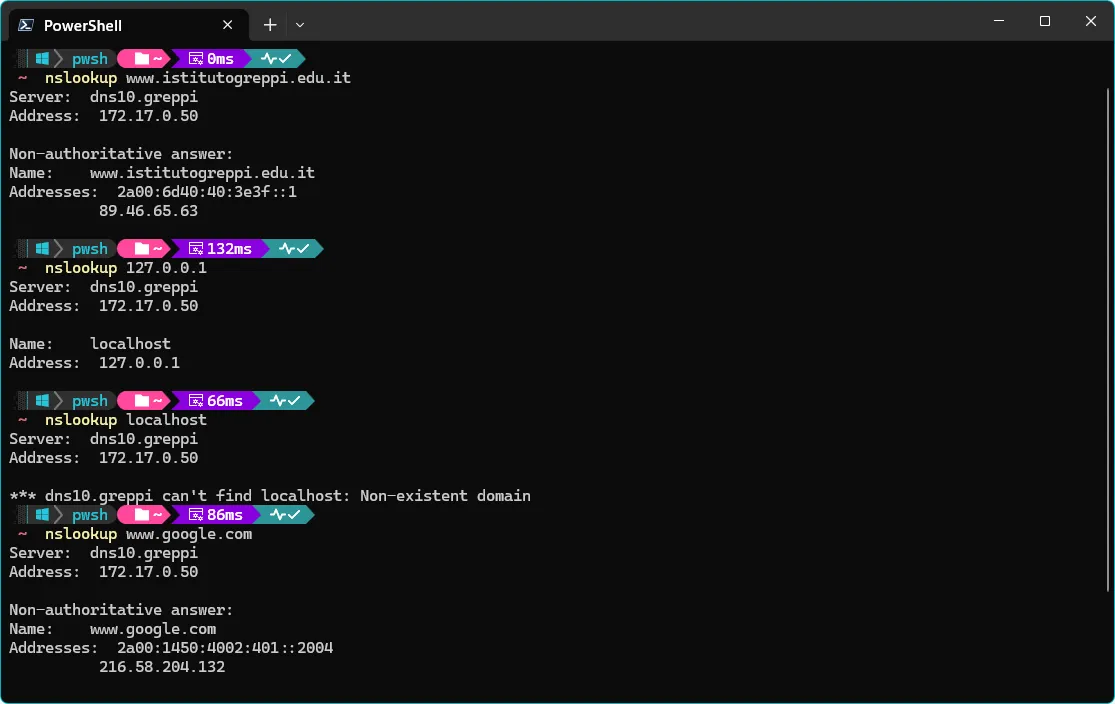Click the nslookup 127.0.0.1 command
This screenshot has height=704, width=1115.
[x=126, y=268]
